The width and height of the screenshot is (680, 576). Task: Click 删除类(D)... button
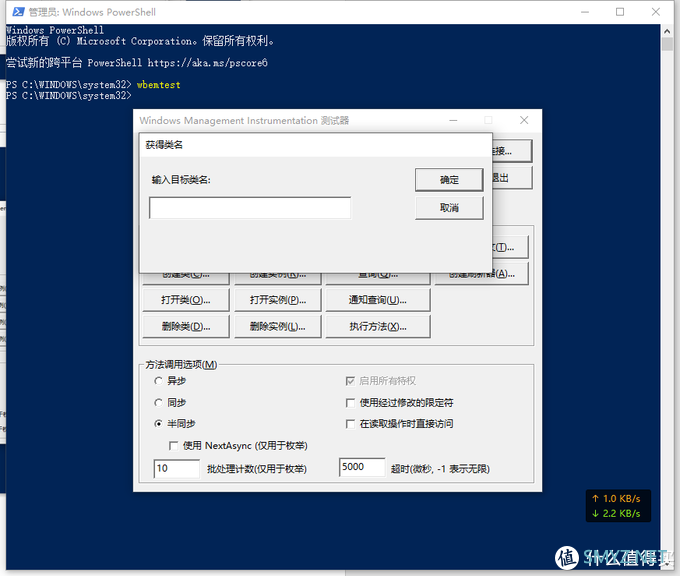coord(186,327)
